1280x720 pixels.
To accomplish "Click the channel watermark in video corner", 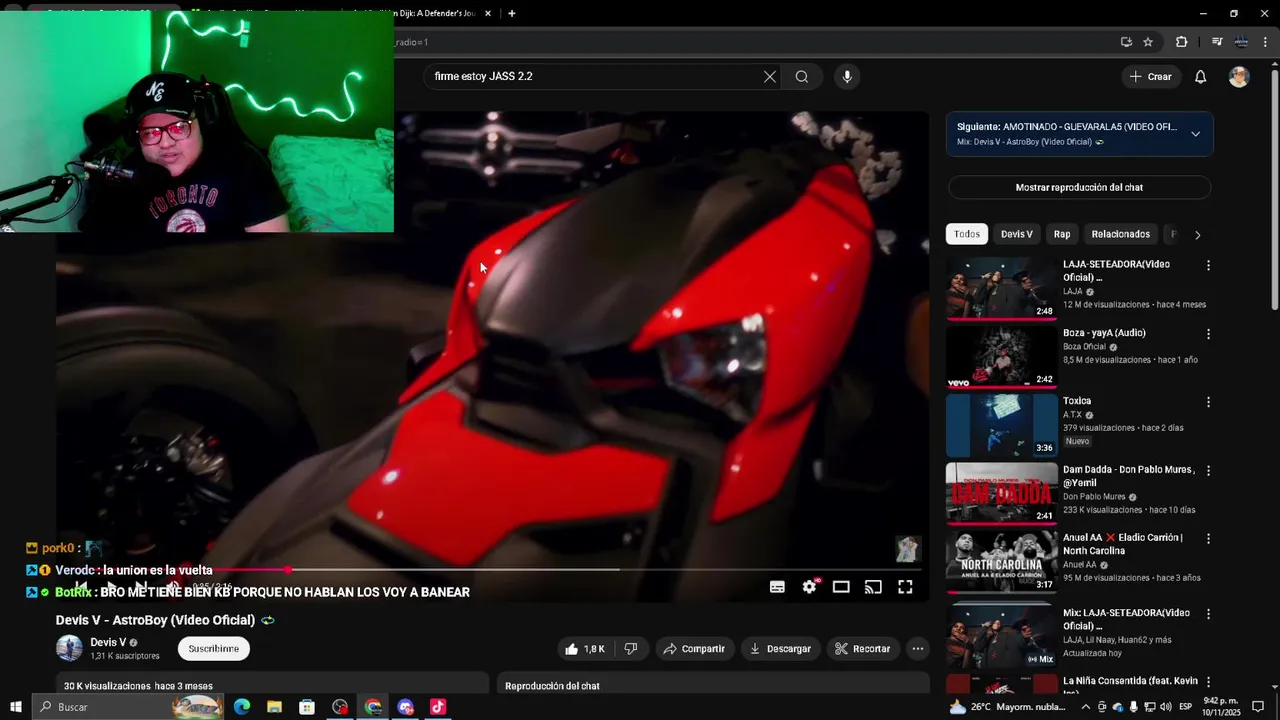I will [x=907, y=549].
